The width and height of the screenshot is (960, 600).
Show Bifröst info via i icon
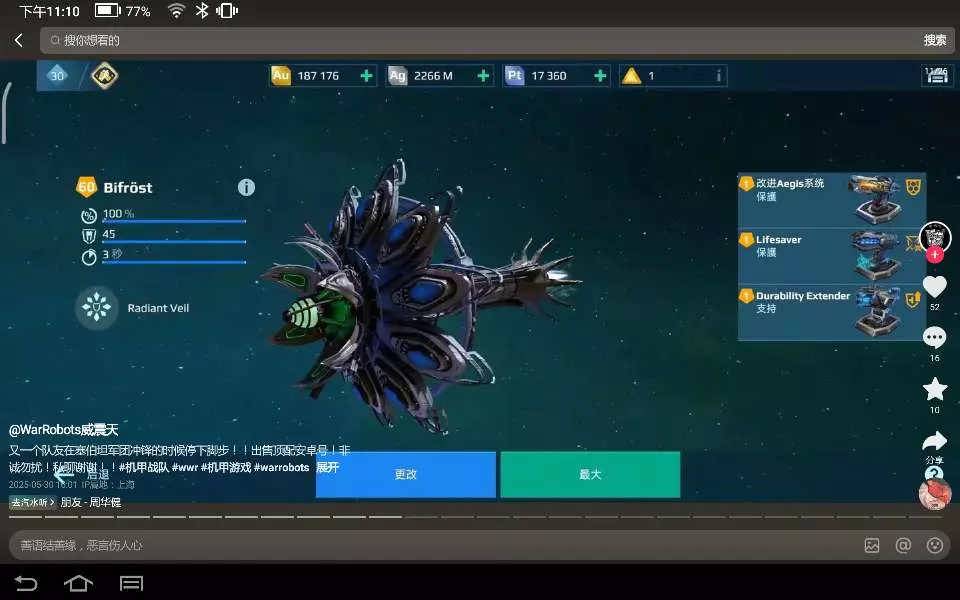point(246,187)
